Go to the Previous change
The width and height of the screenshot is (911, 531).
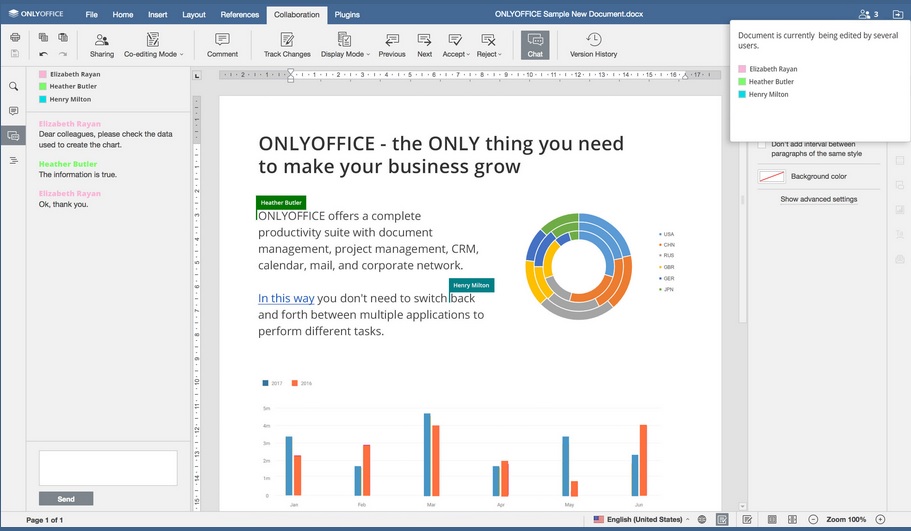click(x=392, y=45)
